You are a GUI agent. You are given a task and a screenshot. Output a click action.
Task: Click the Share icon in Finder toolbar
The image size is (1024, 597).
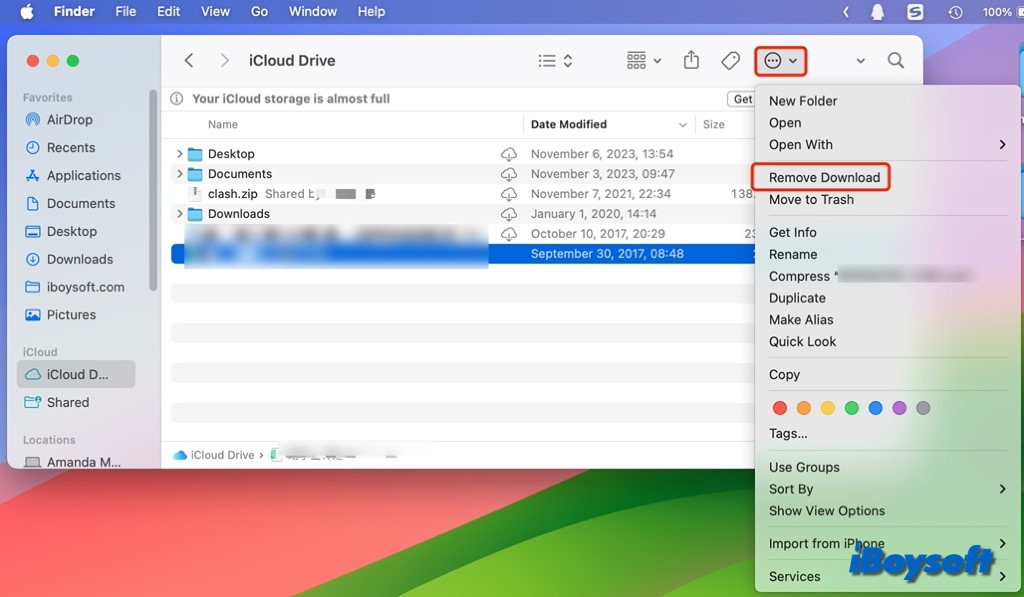tap(691, 61)
